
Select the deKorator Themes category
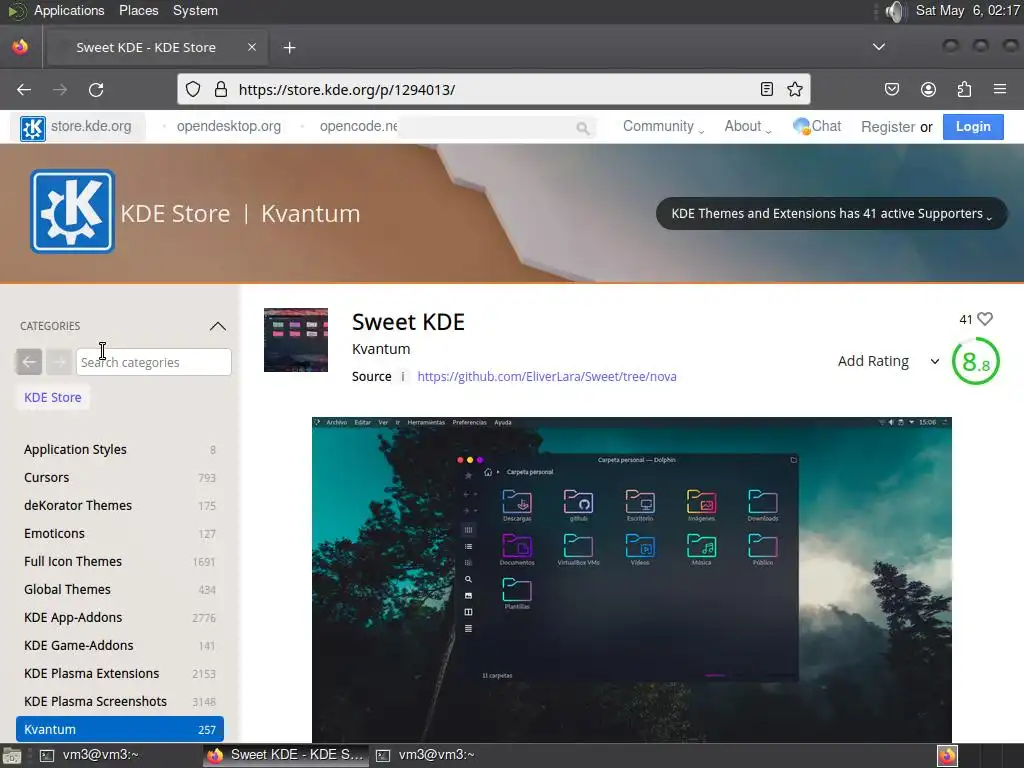120,505
